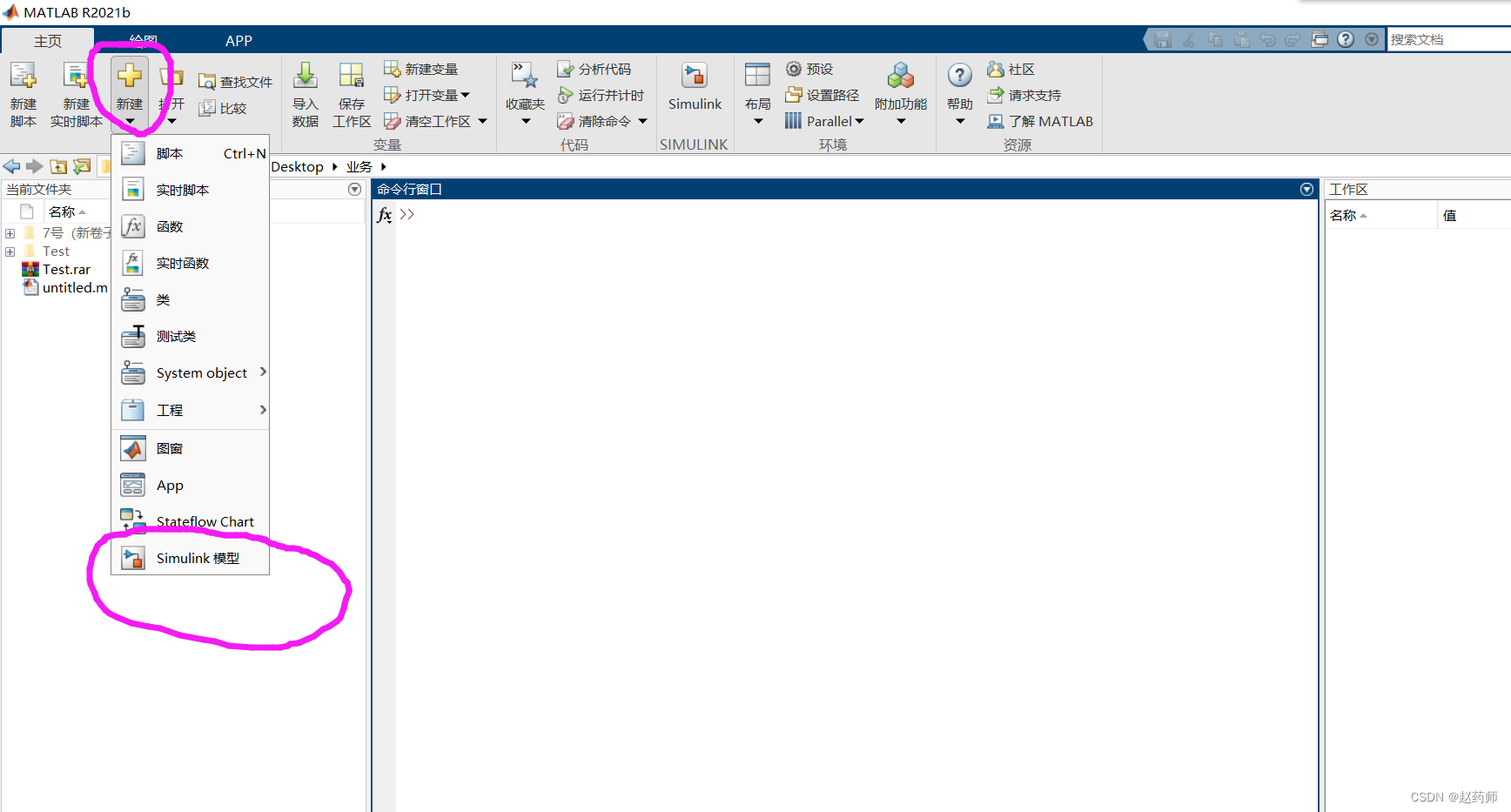Select Figure (图窗) menu item
Viewport: 1511px width, 812px height.
(191, 448)
